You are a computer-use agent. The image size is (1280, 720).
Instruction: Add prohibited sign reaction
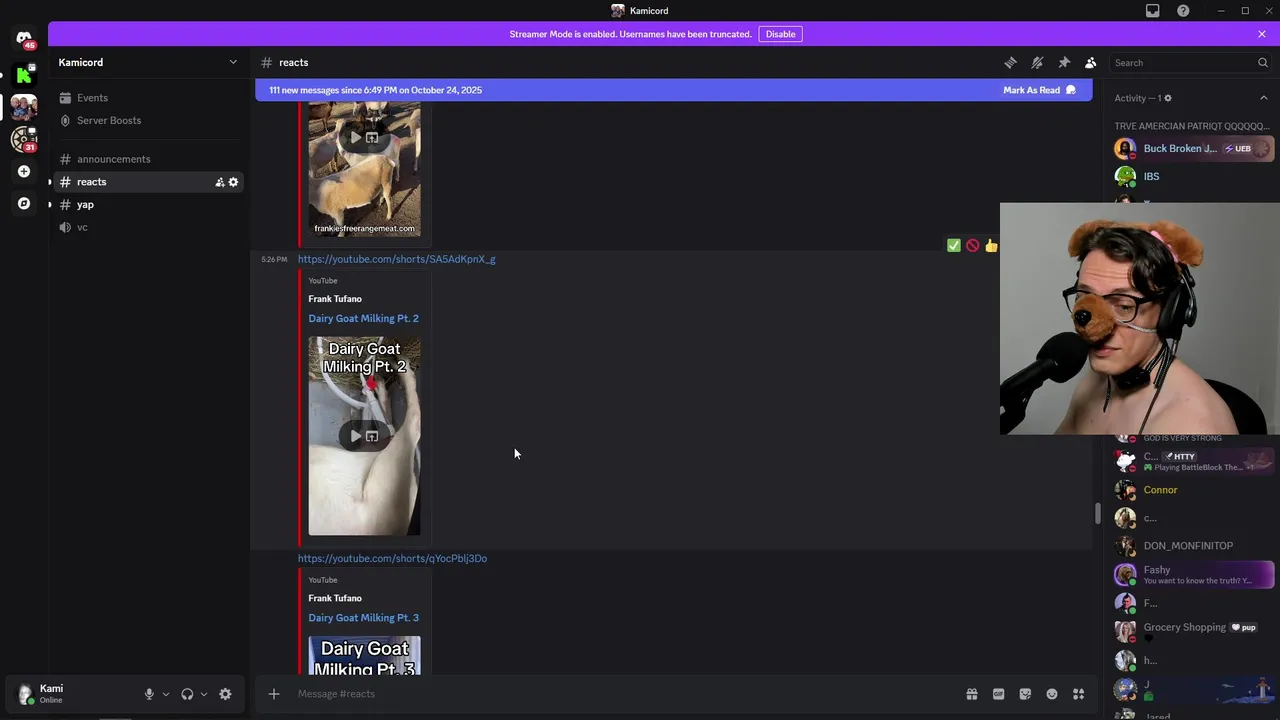tap(972, 245)
